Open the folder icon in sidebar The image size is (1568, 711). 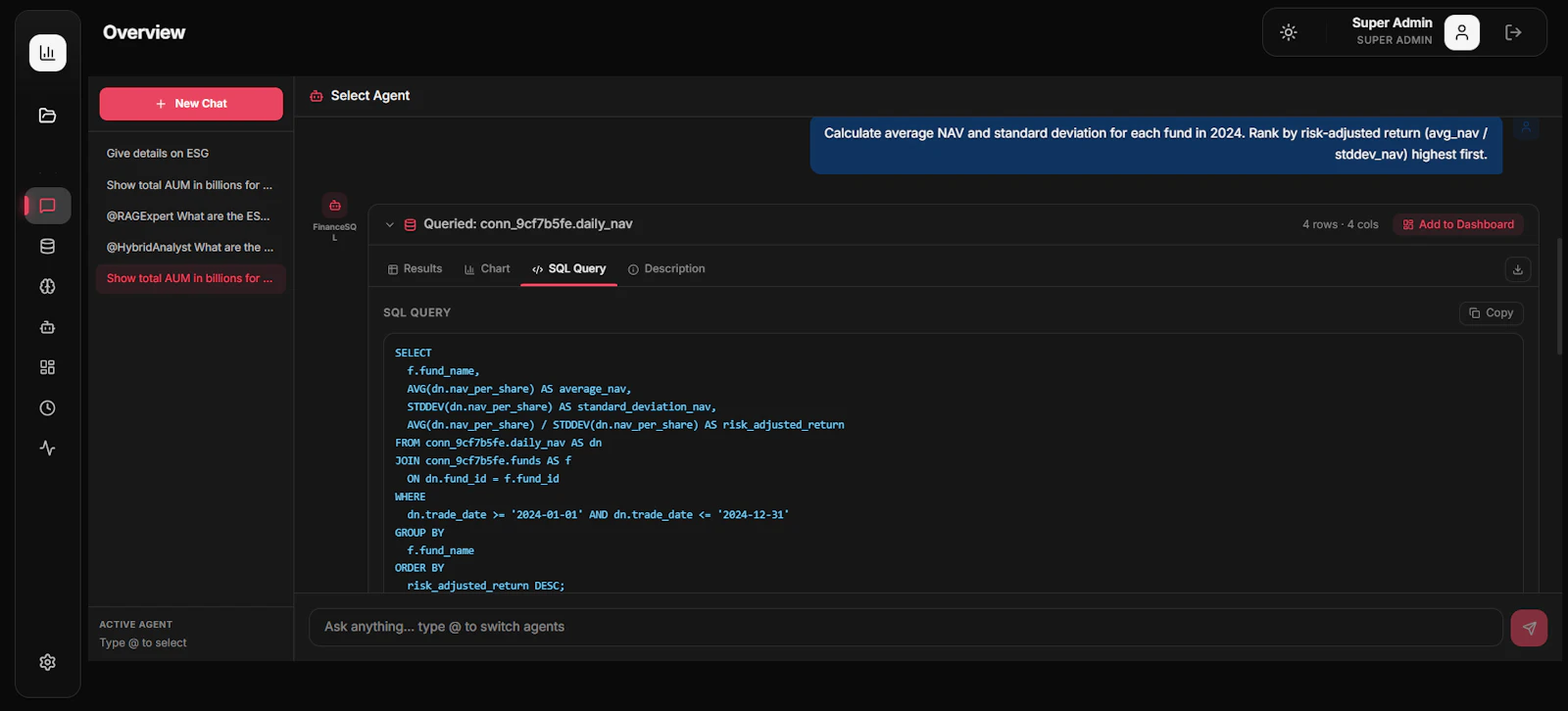(47, 116)
